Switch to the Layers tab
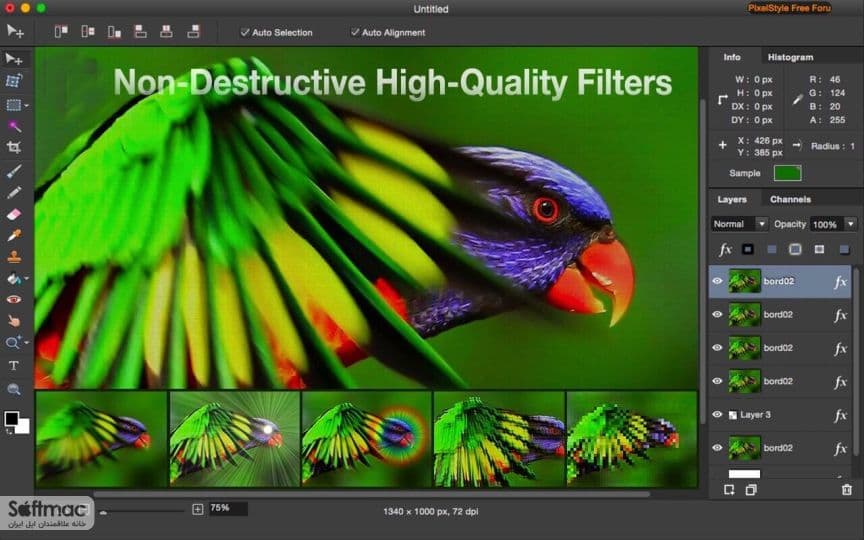The width and height of the screenshot is (864, 540). [x=732, y=199]
